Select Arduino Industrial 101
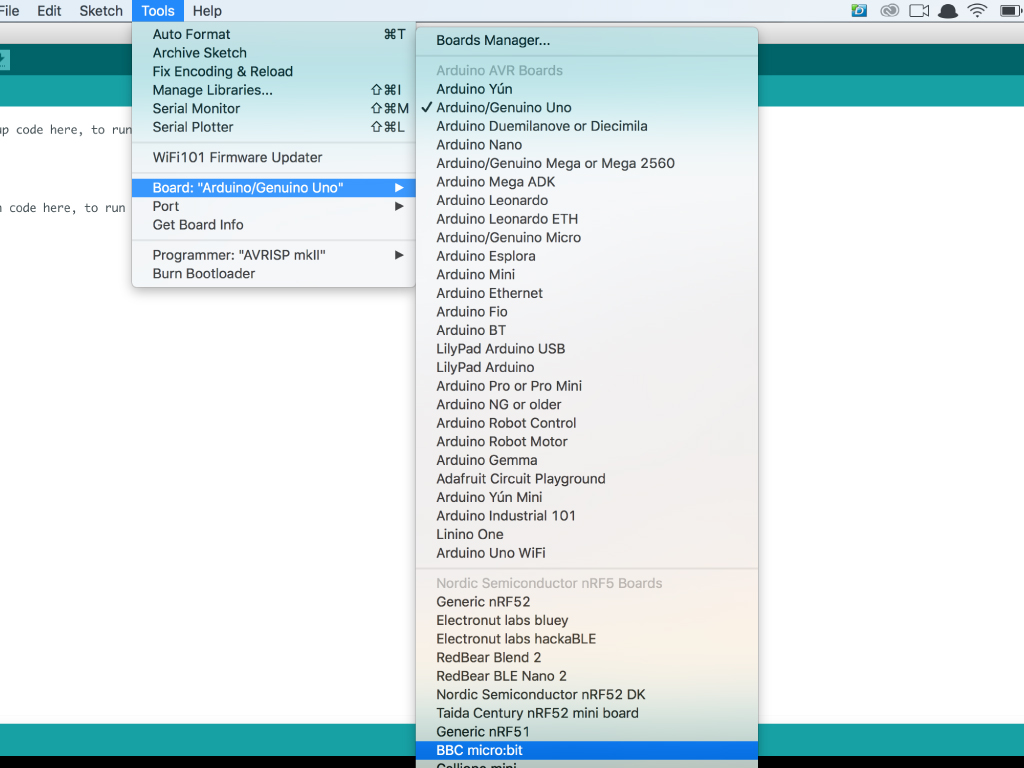 click(586, 516)
